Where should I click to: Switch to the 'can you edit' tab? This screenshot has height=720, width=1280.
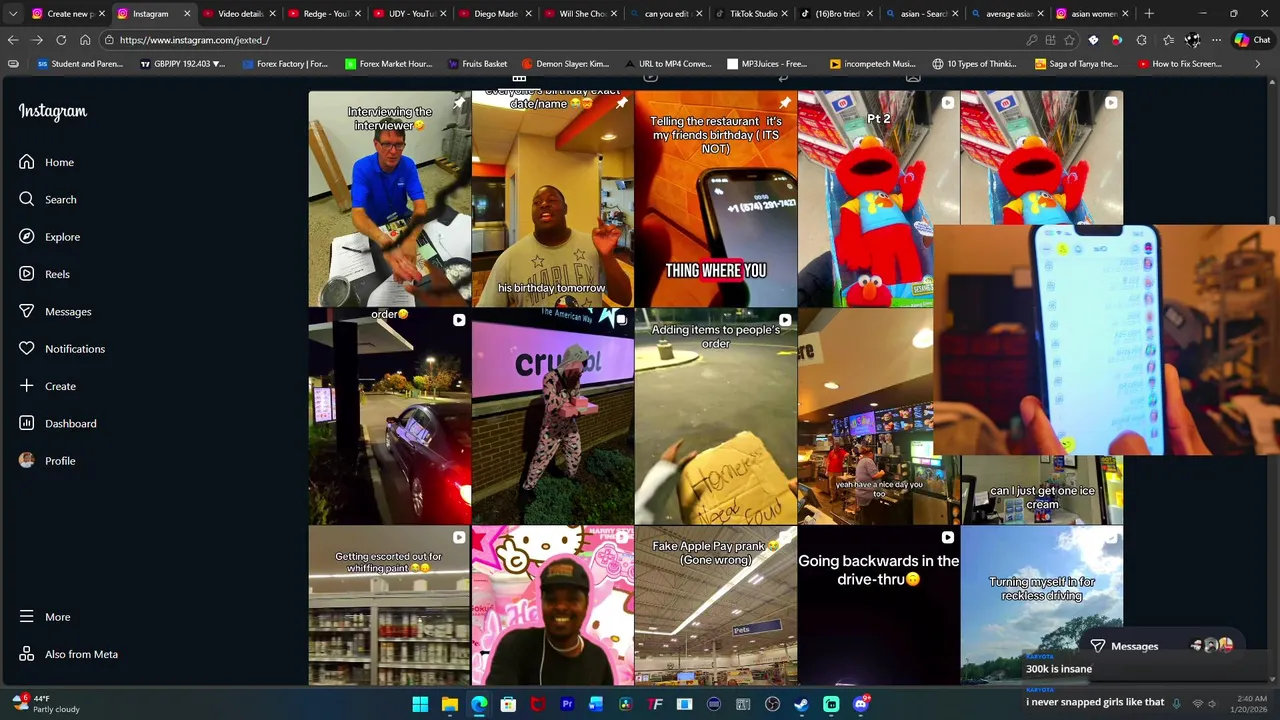click(665, 14)
